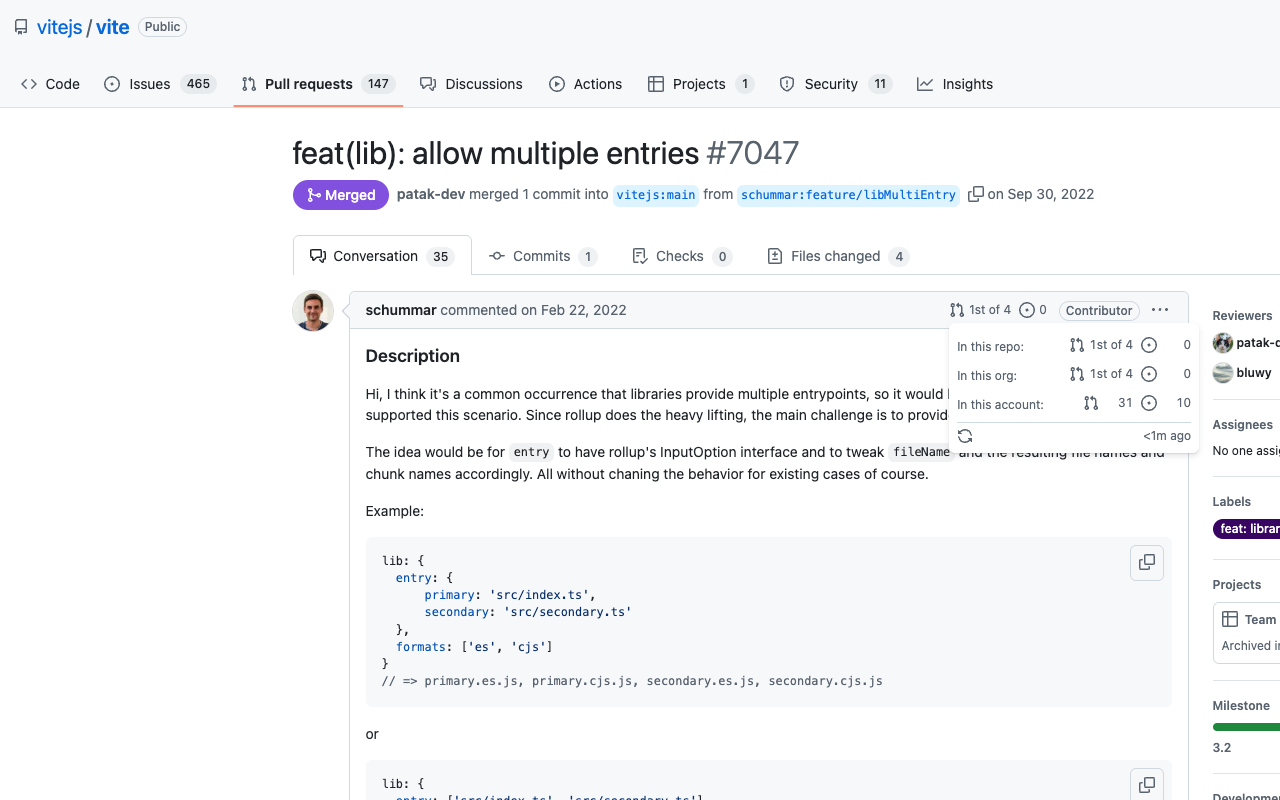Open the Commits tab

[x=543, y=256]
